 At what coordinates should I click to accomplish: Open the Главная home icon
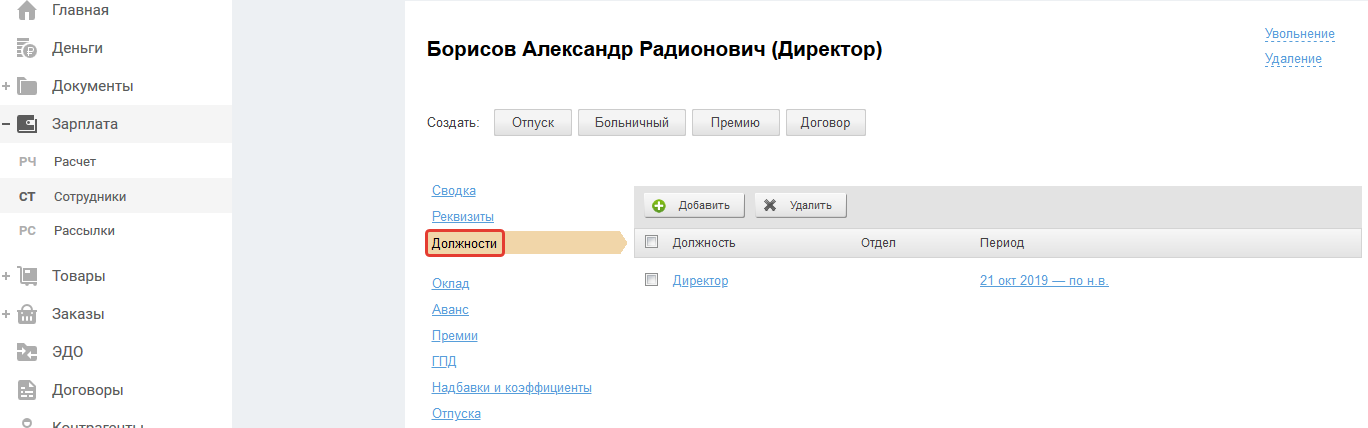27,10
